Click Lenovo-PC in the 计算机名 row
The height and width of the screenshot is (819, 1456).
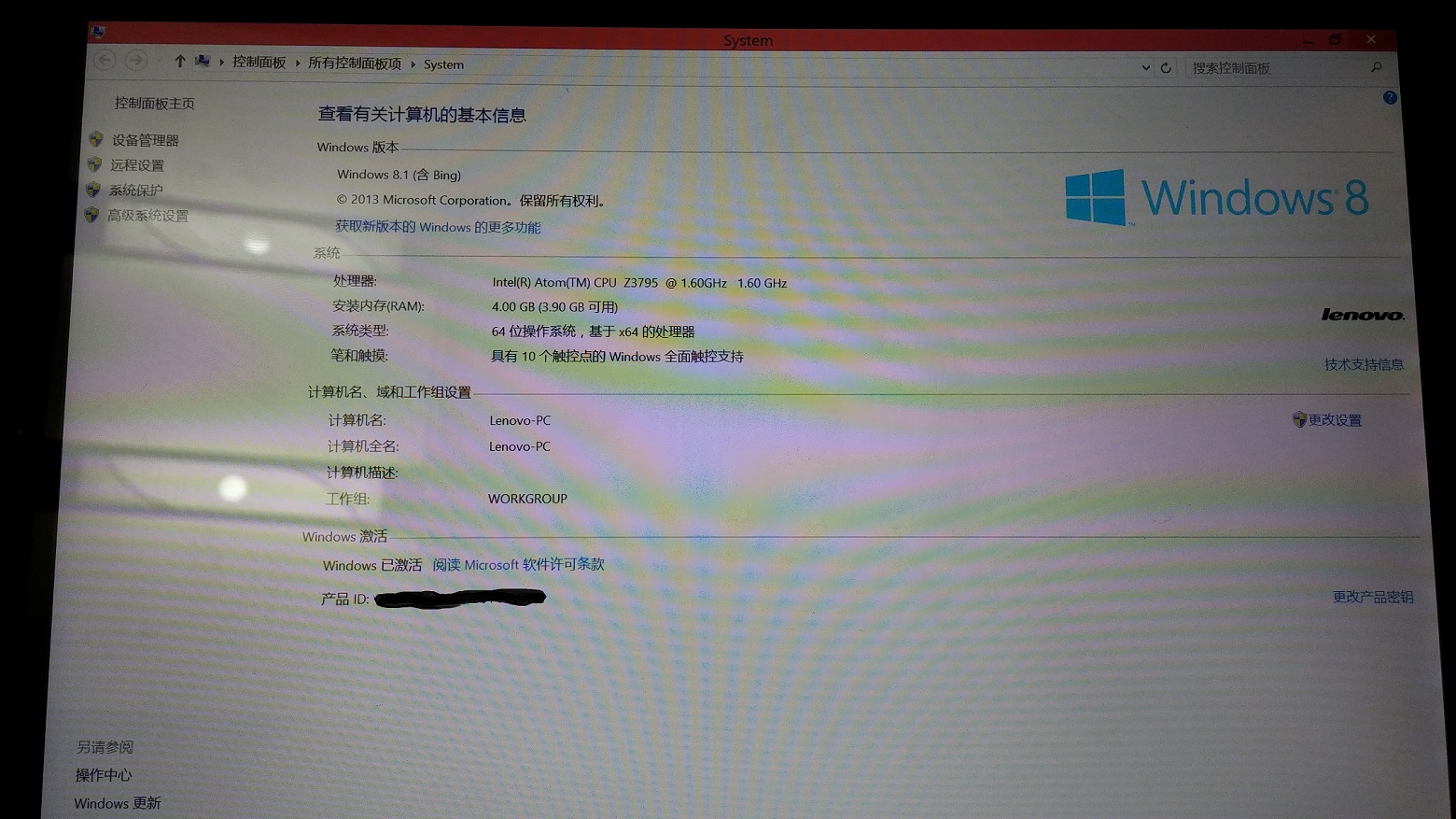(520, 420)
